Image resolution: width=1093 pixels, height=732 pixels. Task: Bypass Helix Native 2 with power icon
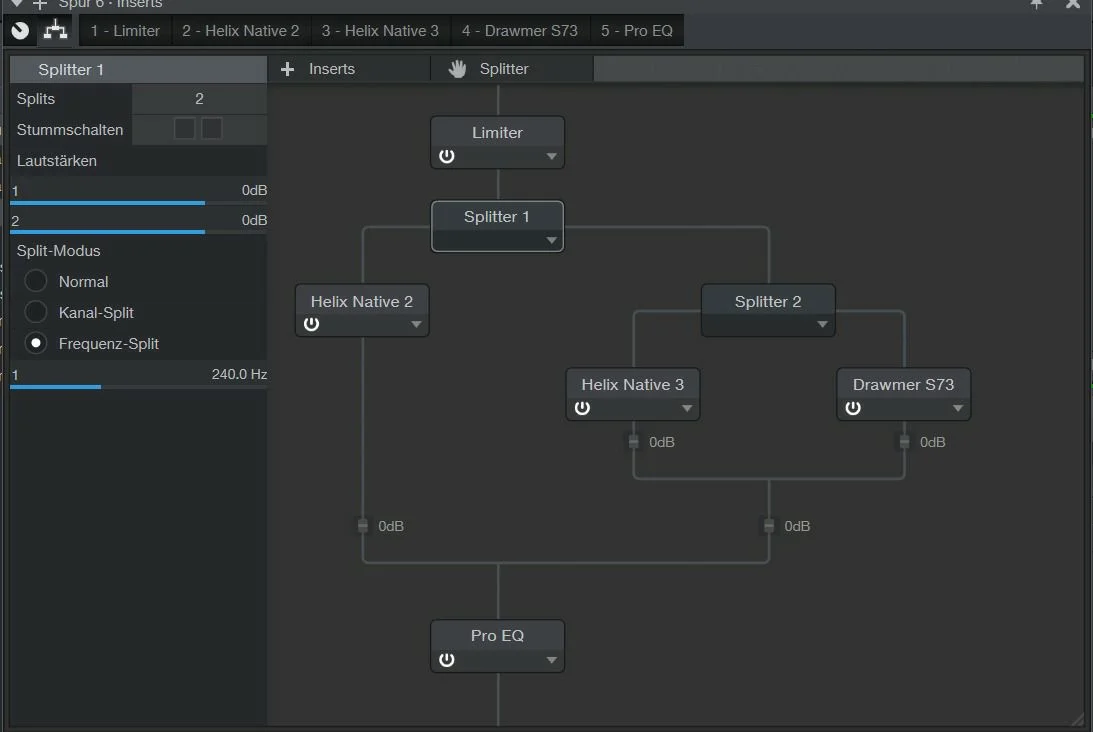pos(311,324)
